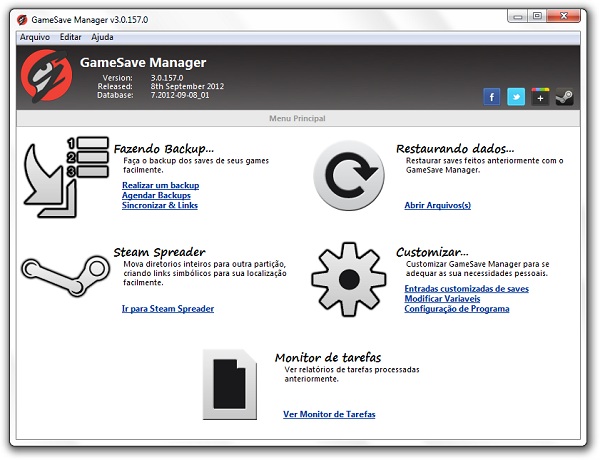Click the 'Customizar...' heading
The image size is (600, 460).
[432, 252]
